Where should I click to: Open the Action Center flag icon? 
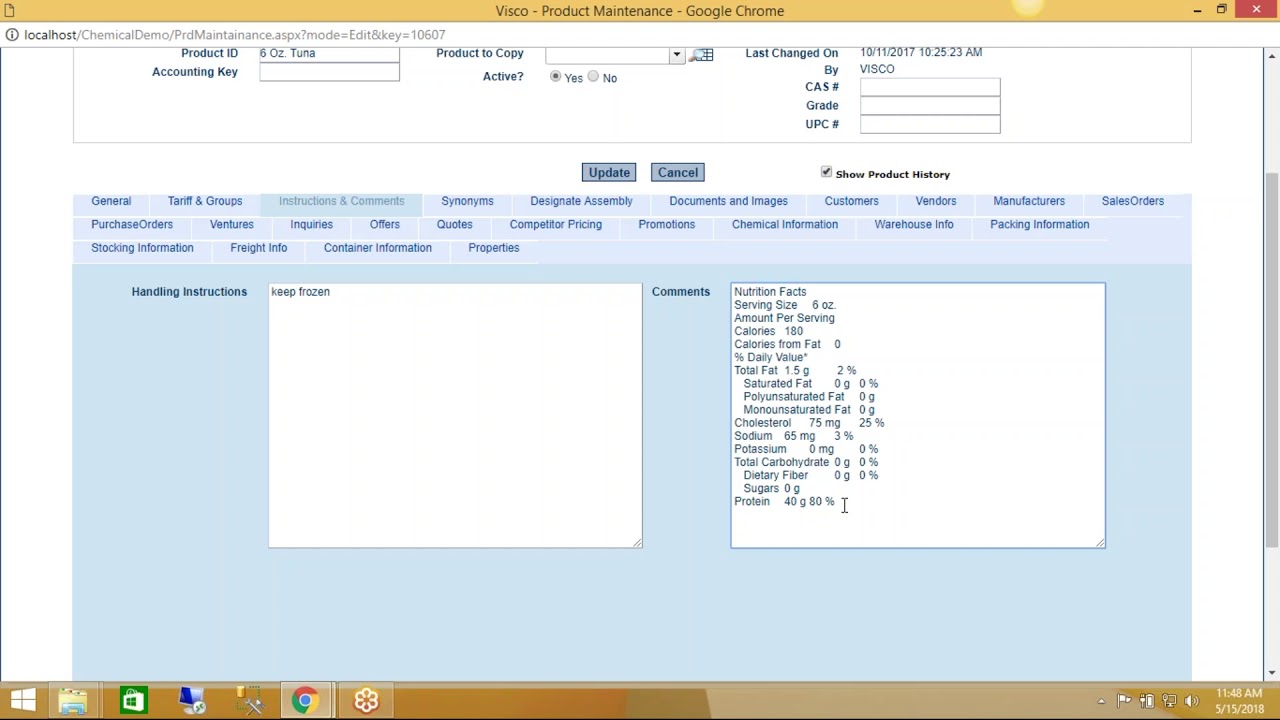1124,701
